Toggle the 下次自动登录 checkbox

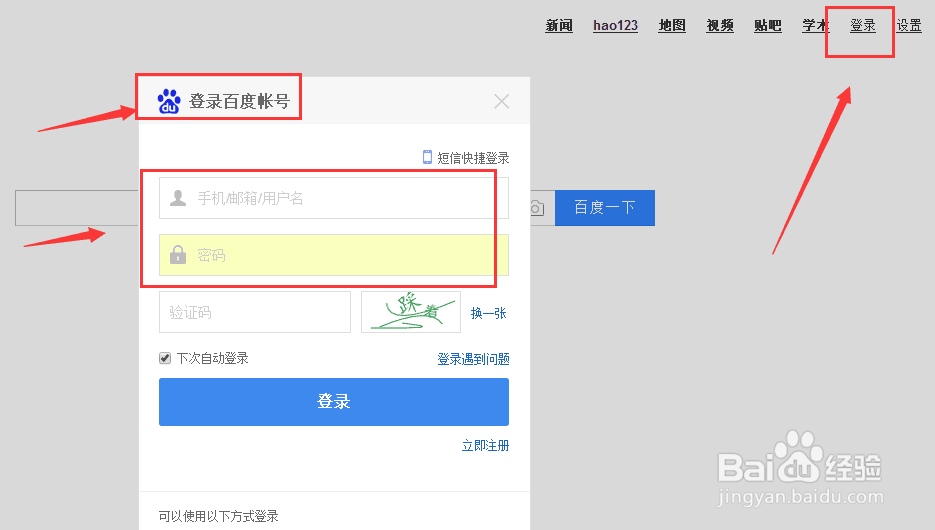coord(165,358)
